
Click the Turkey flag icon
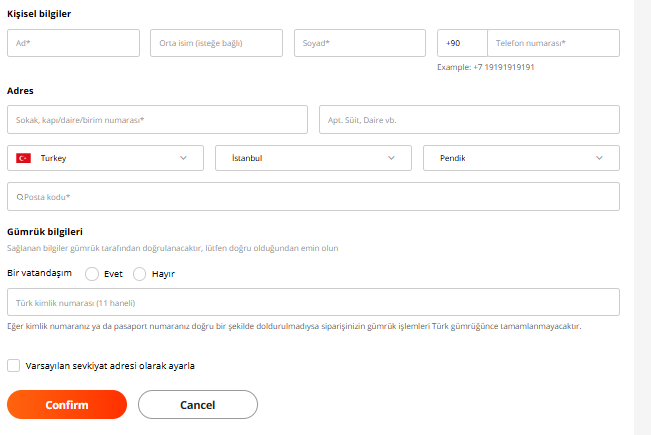[23, 158]
